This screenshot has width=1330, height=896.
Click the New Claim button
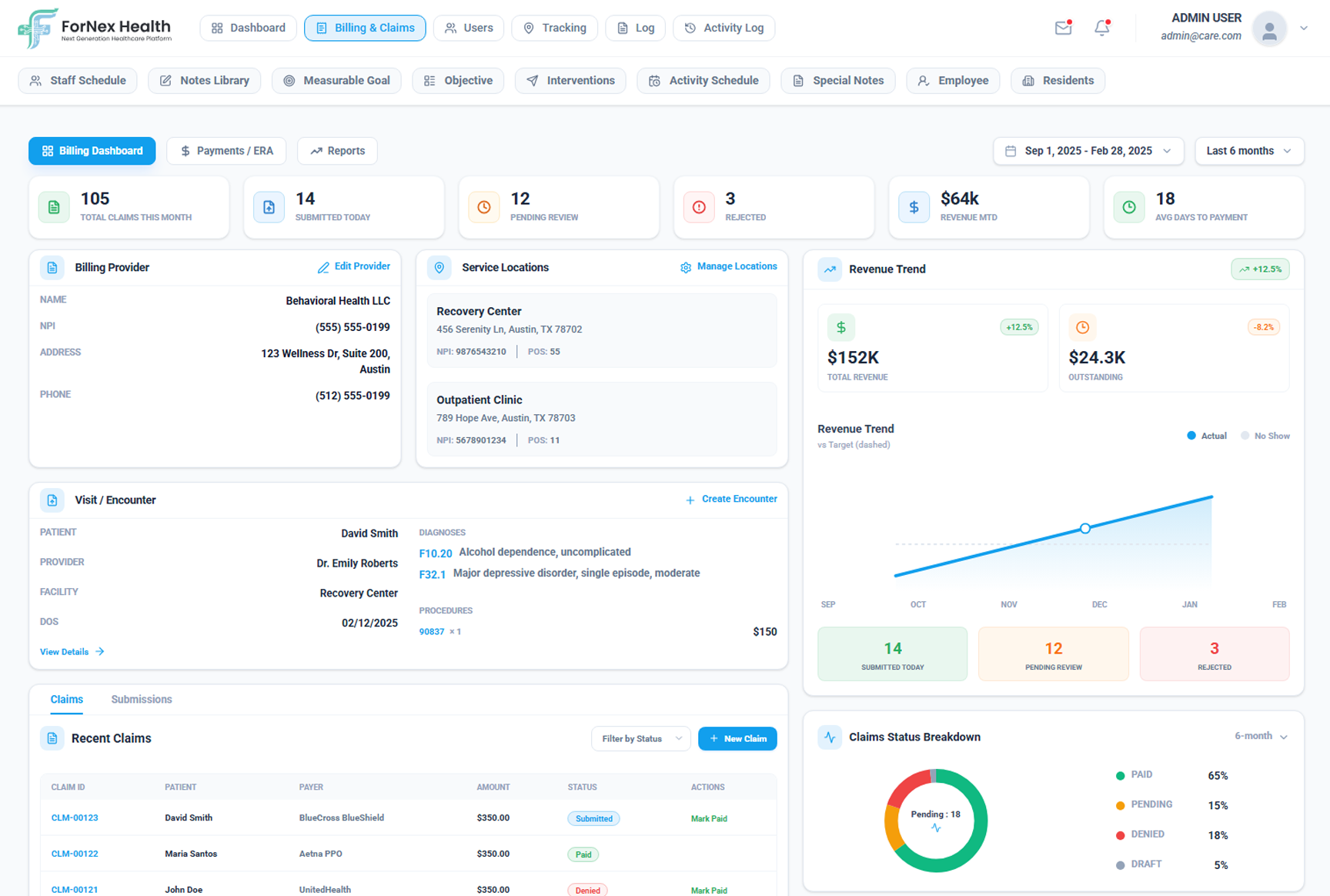(x=737, y=738)
